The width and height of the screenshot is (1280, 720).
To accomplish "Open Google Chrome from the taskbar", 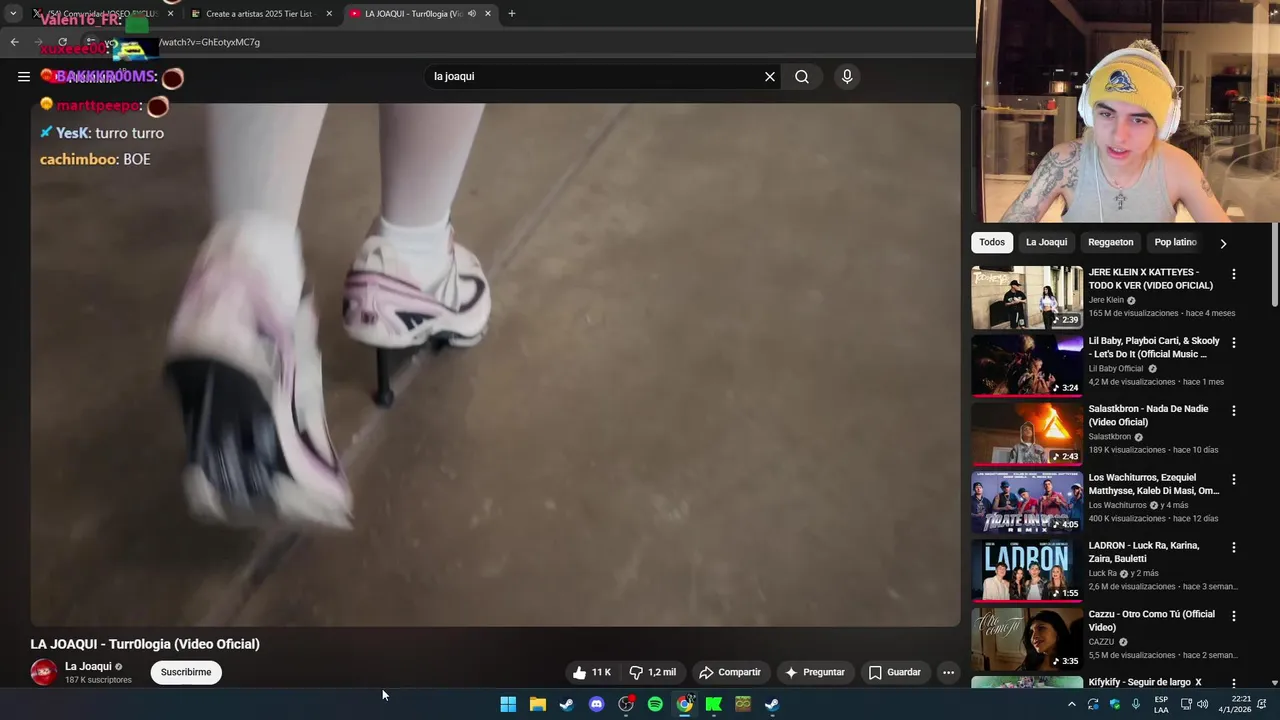I will click(x=684, y=704).
